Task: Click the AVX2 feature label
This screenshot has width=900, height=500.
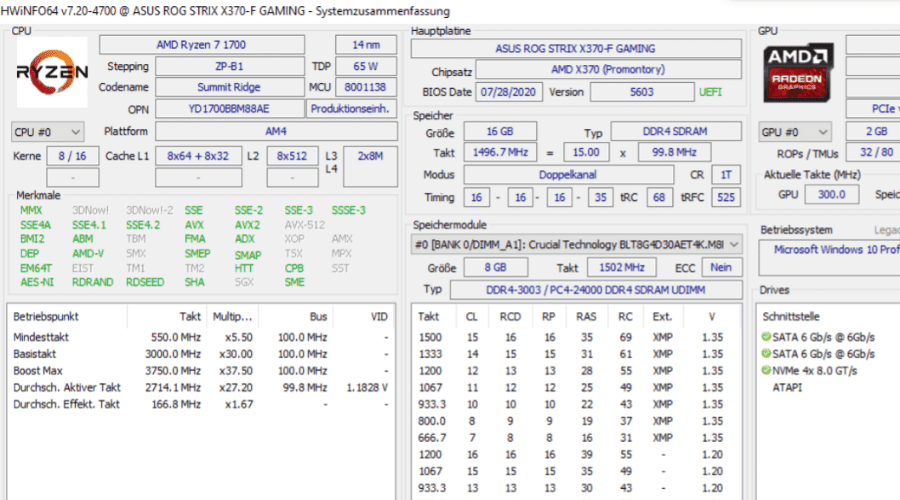Action: 247,225
